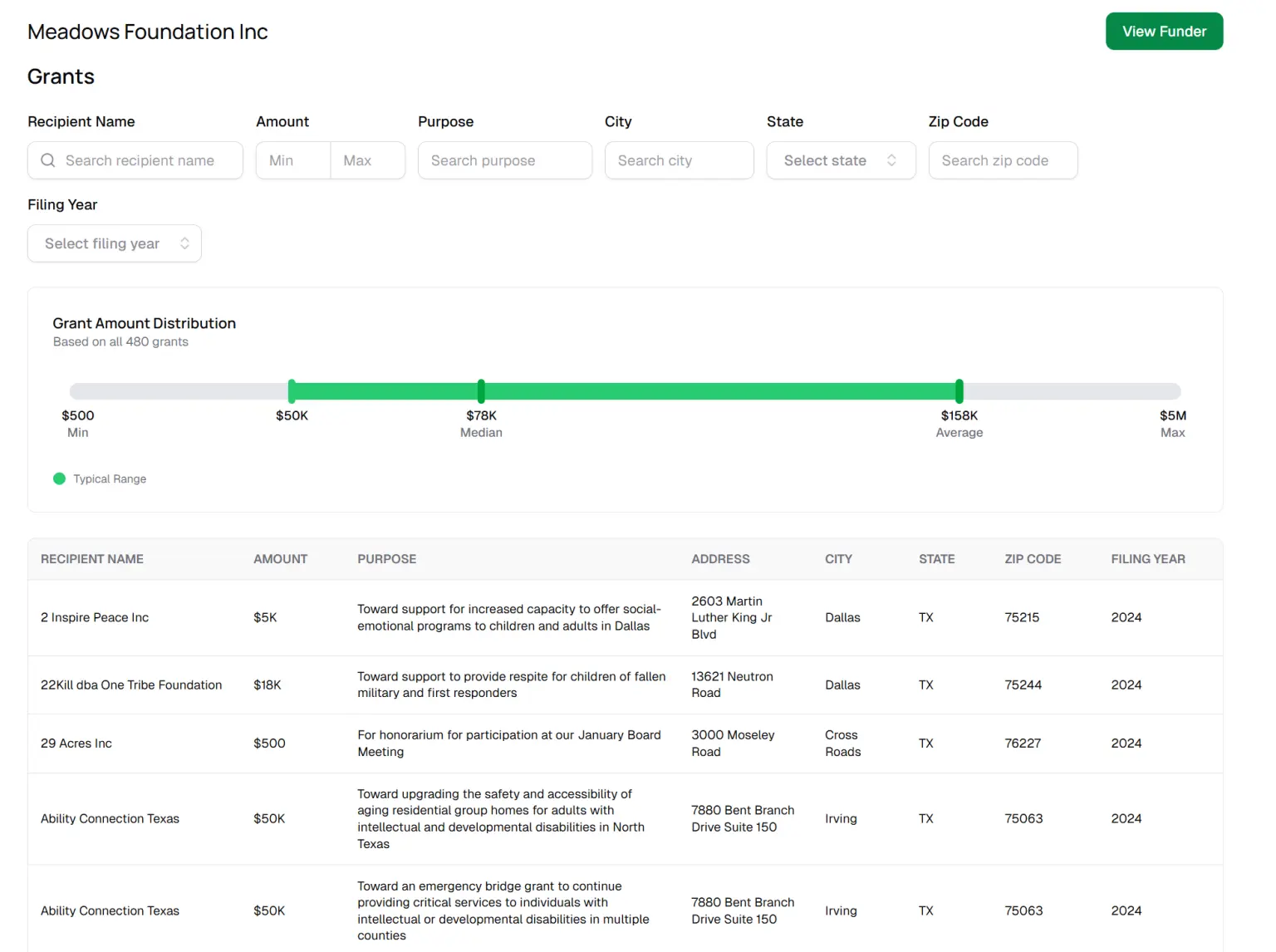Click the "Cross Roads" city cell

click(842, 743)
